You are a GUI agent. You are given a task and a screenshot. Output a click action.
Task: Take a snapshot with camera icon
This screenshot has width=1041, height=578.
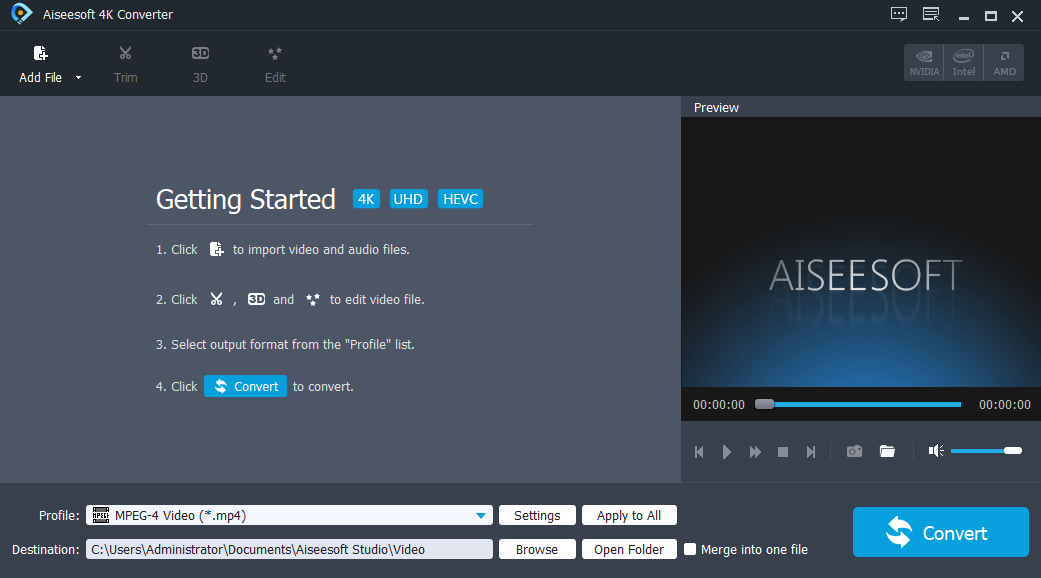coord(854,451)
